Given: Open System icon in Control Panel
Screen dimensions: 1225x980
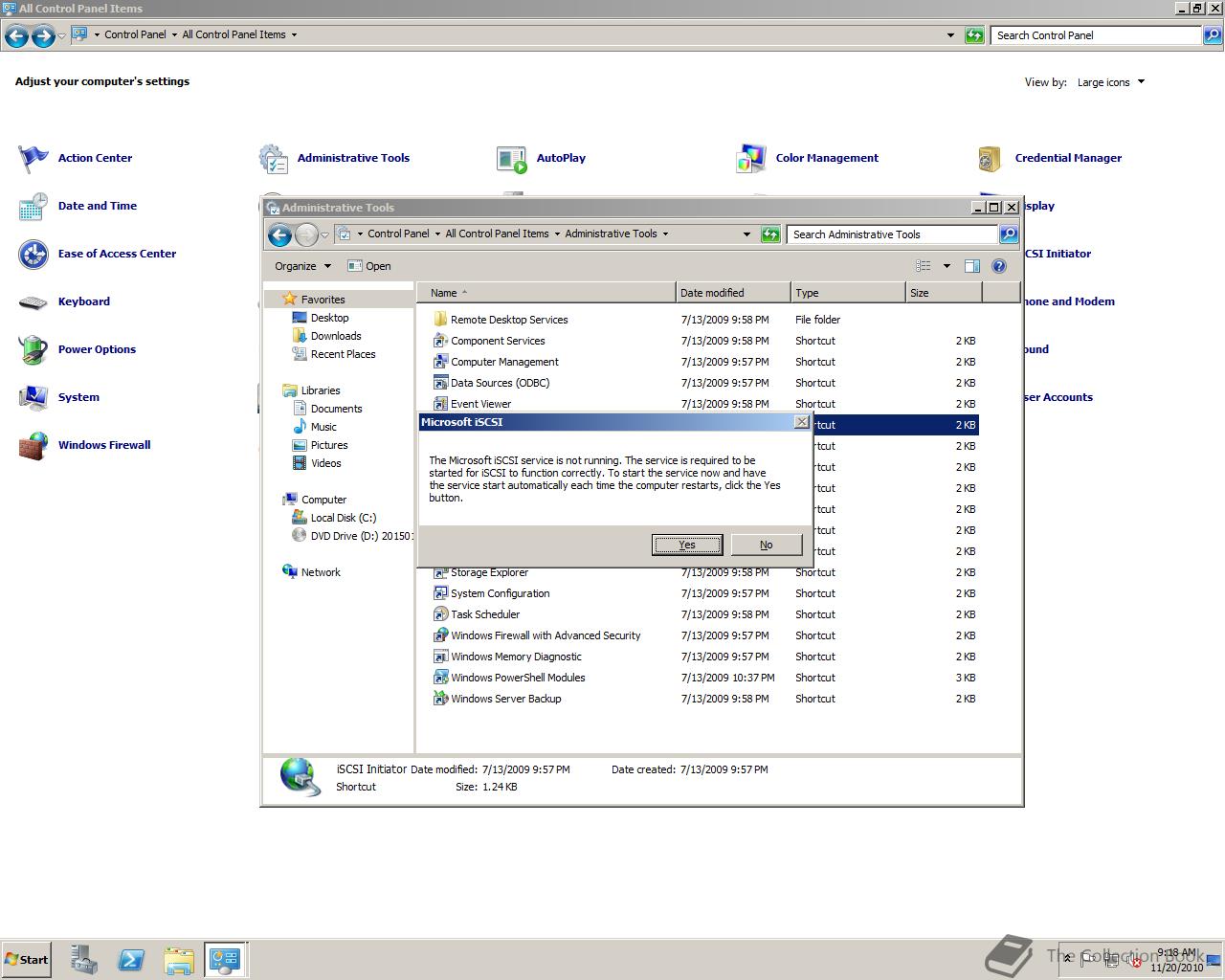Looking at the screenshot, I should click(x=33, y=397).
